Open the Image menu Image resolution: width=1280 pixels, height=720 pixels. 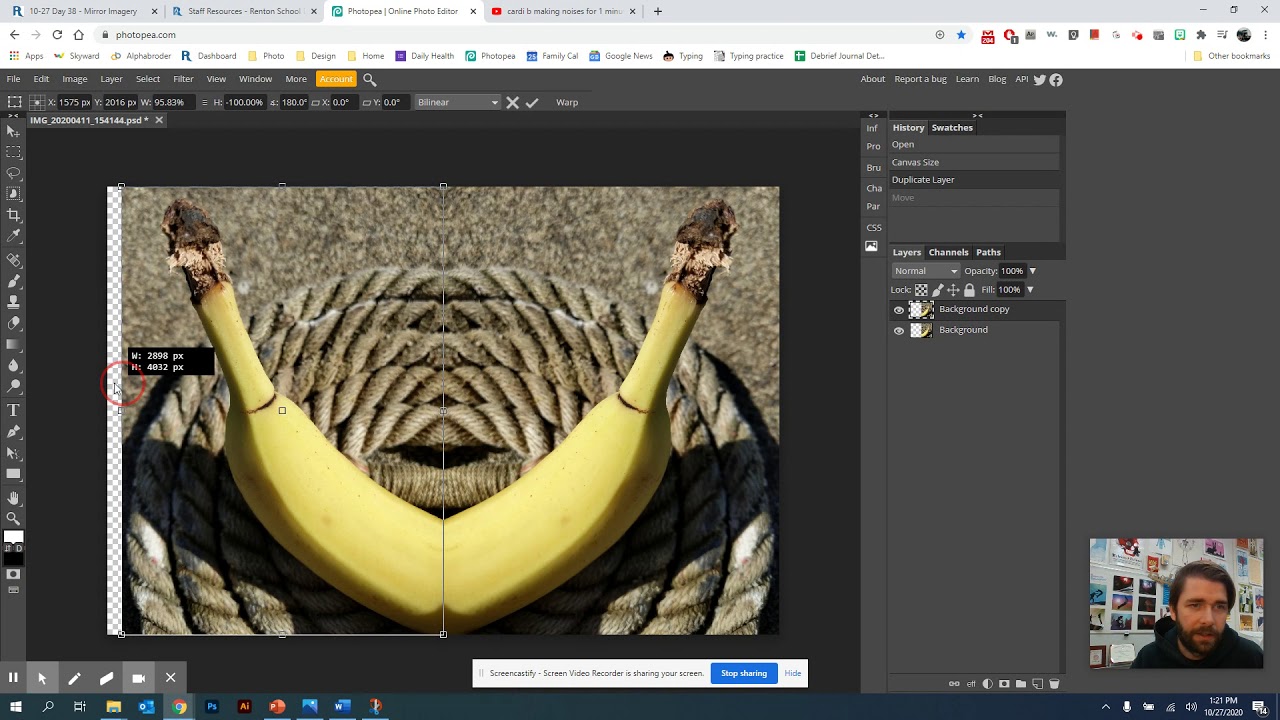click(x=75, y=79)
